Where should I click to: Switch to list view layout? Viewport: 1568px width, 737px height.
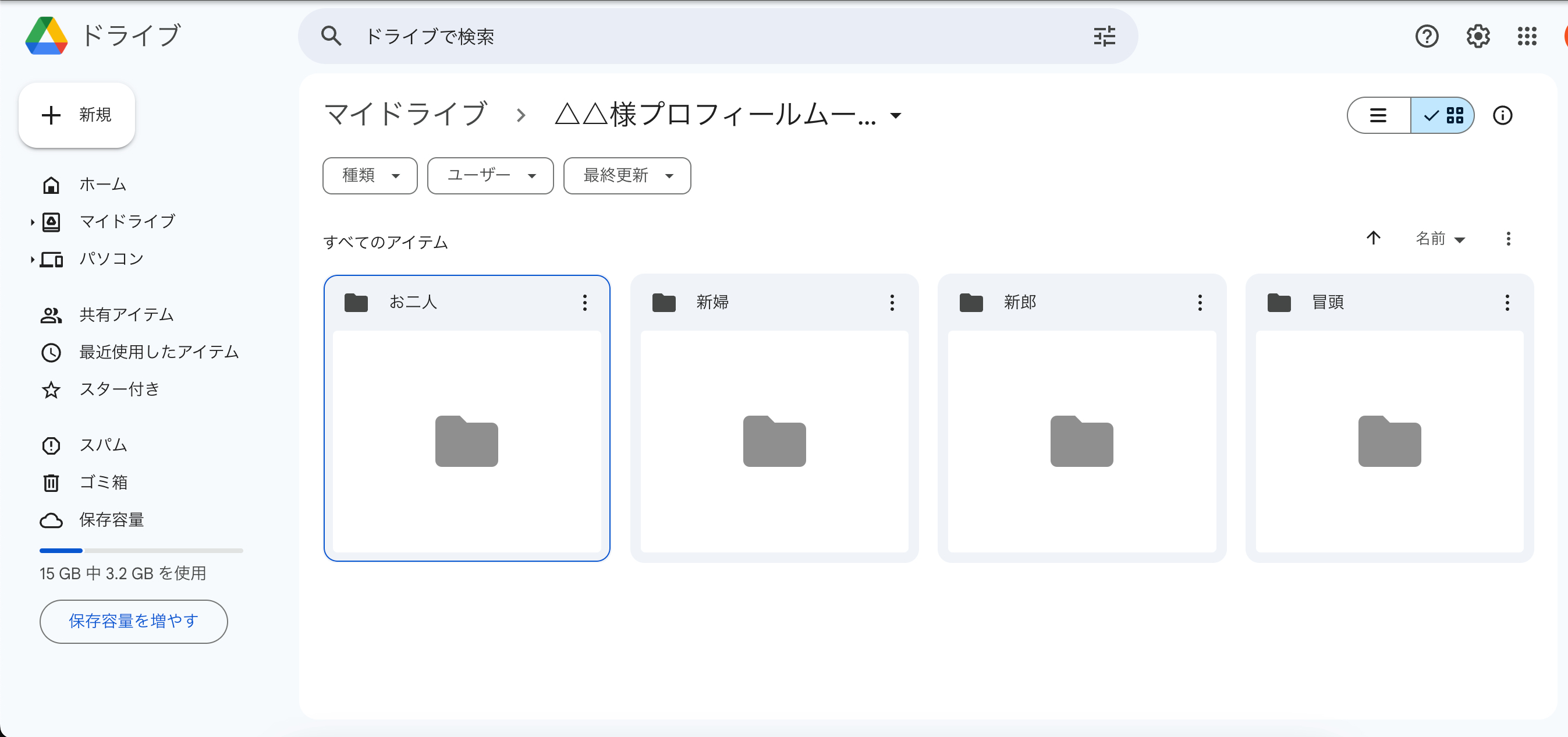(1378, 115)
